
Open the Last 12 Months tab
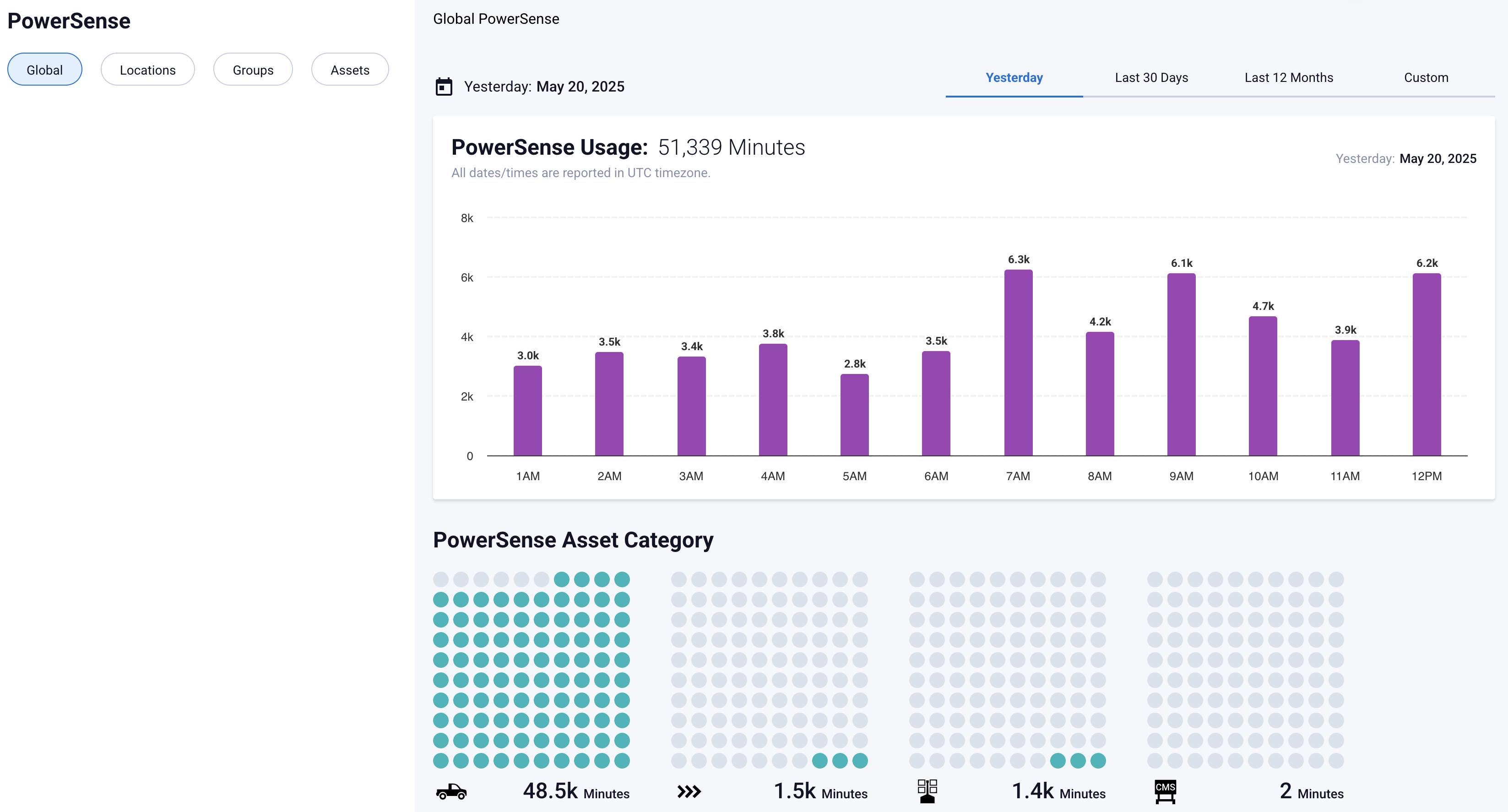(x=1288, y=78)
